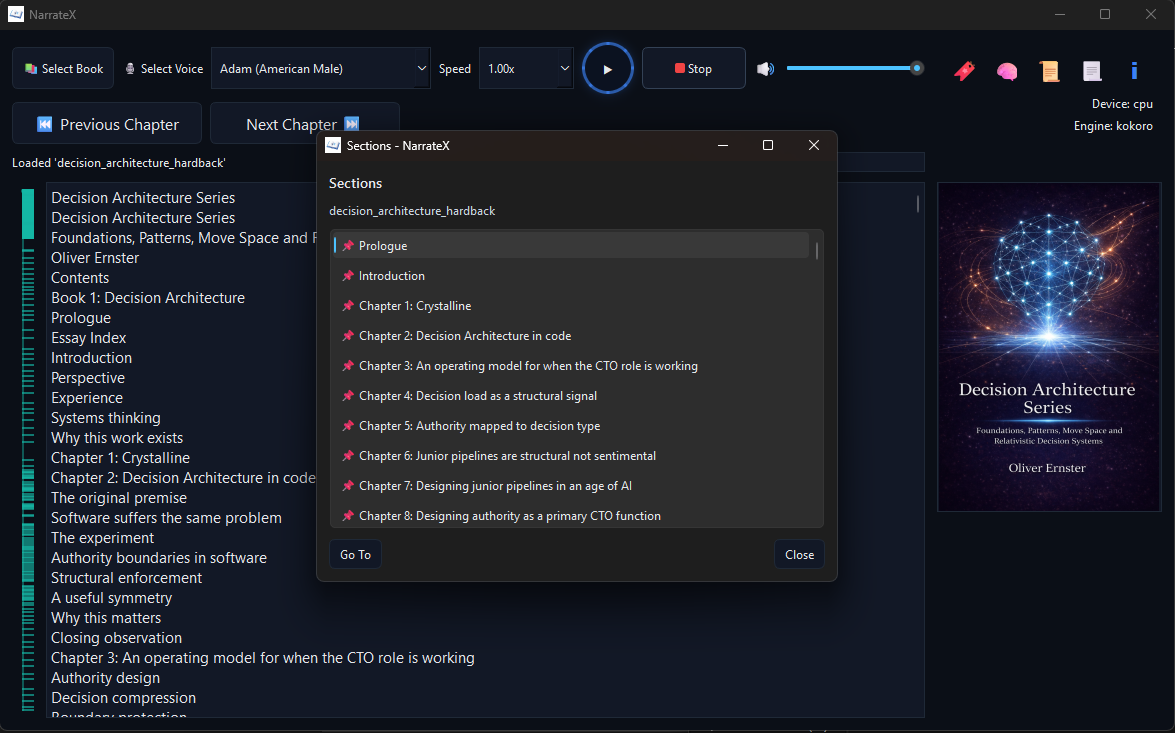Click the volume slider handle
Viewport: 1175px width, 733px height.
pyautogui.click(x=916, y=68)
